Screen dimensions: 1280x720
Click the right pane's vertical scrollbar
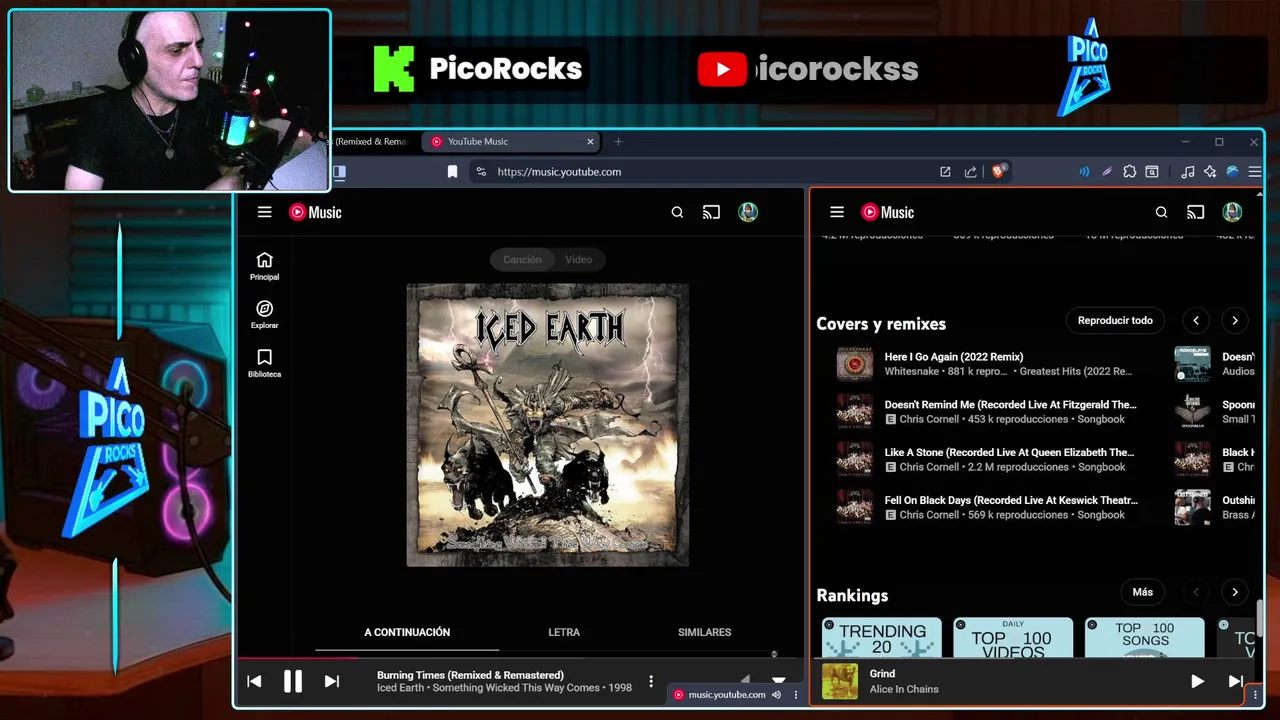point(1260,618)
